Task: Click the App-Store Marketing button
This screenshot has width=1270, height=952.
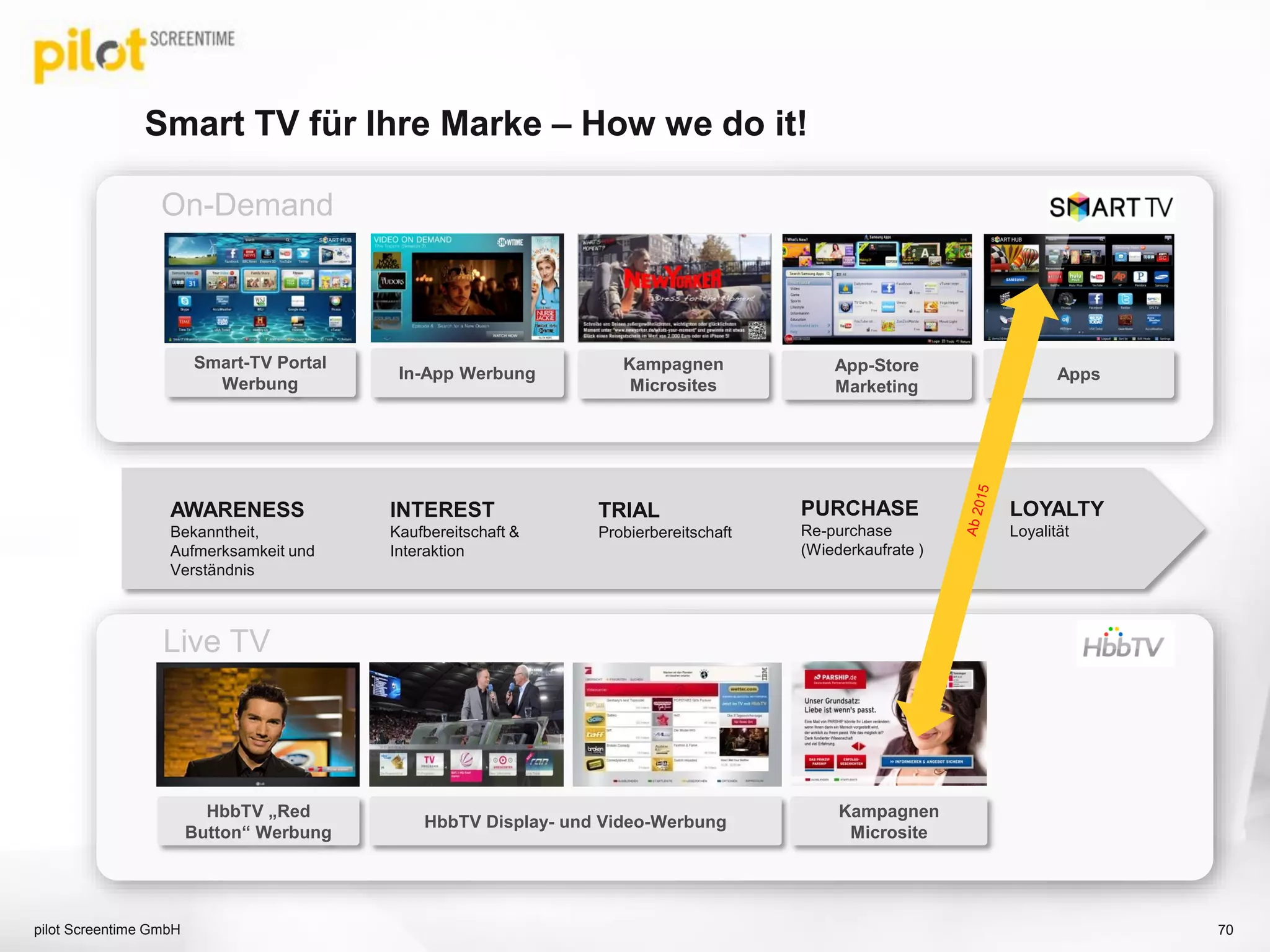Action: tap(876, 376)
